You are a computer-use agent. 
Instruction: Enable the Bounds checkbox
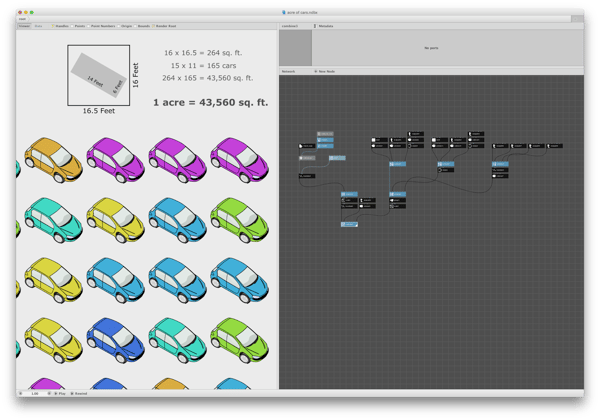pos(136,26)
